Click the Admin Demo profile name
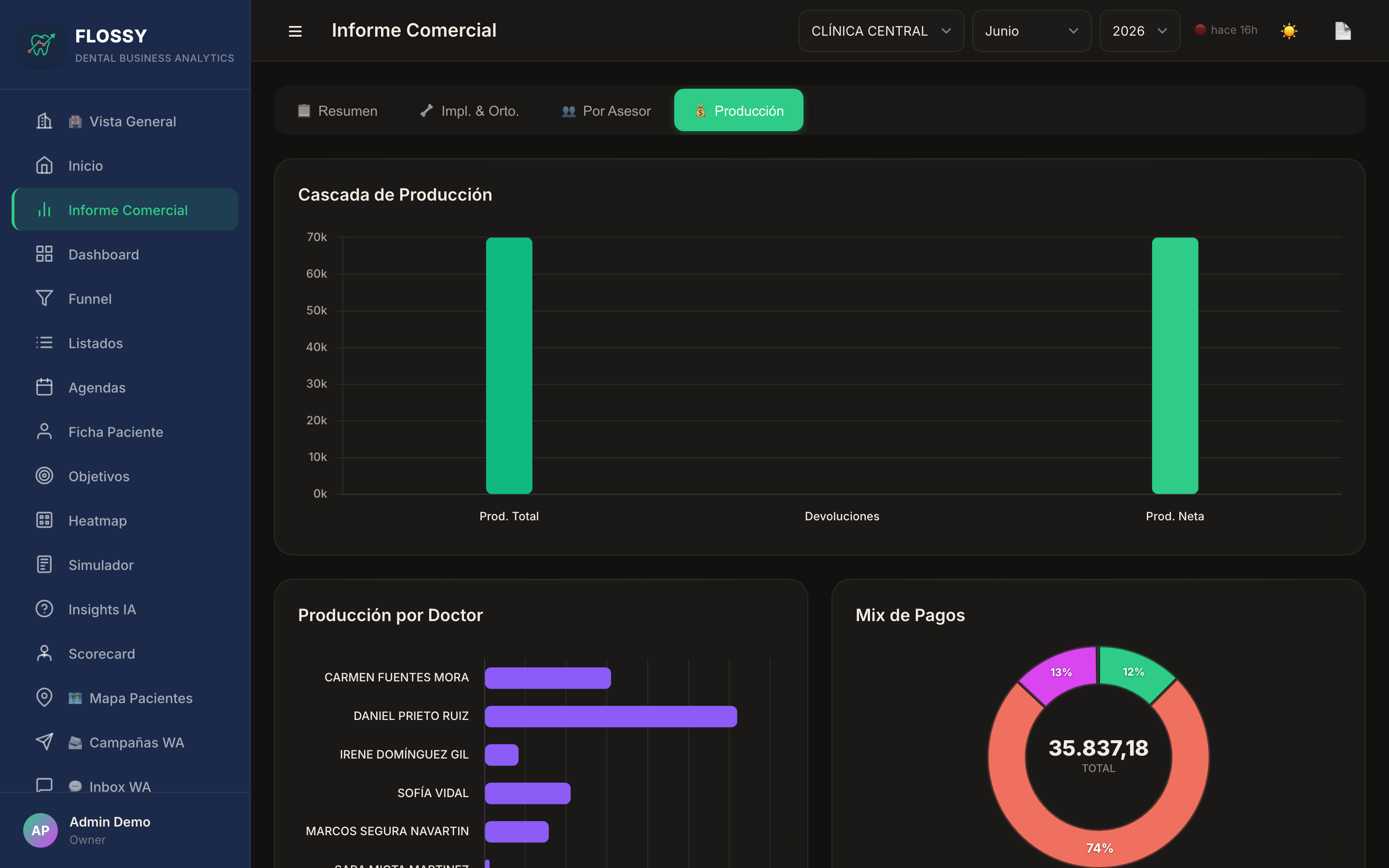The image size is (1389, 868). [109, 822]
